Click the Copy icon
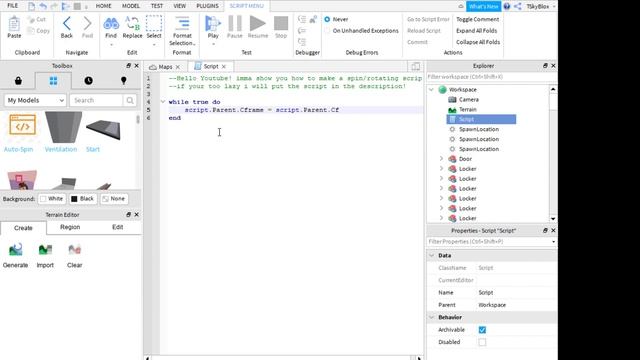The width and height of the screenshot is (640, 360). [x=31, y=31]
